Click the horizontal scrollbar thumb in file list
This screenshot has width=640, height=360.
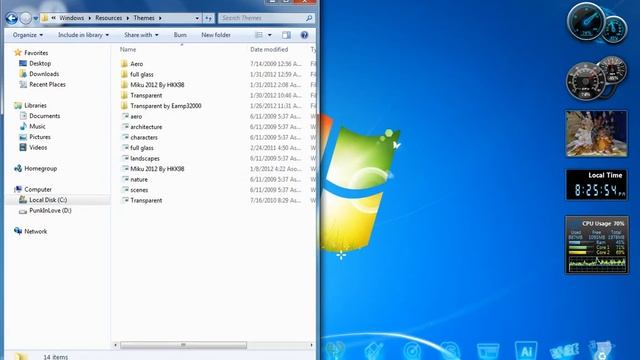click(183, 345)
